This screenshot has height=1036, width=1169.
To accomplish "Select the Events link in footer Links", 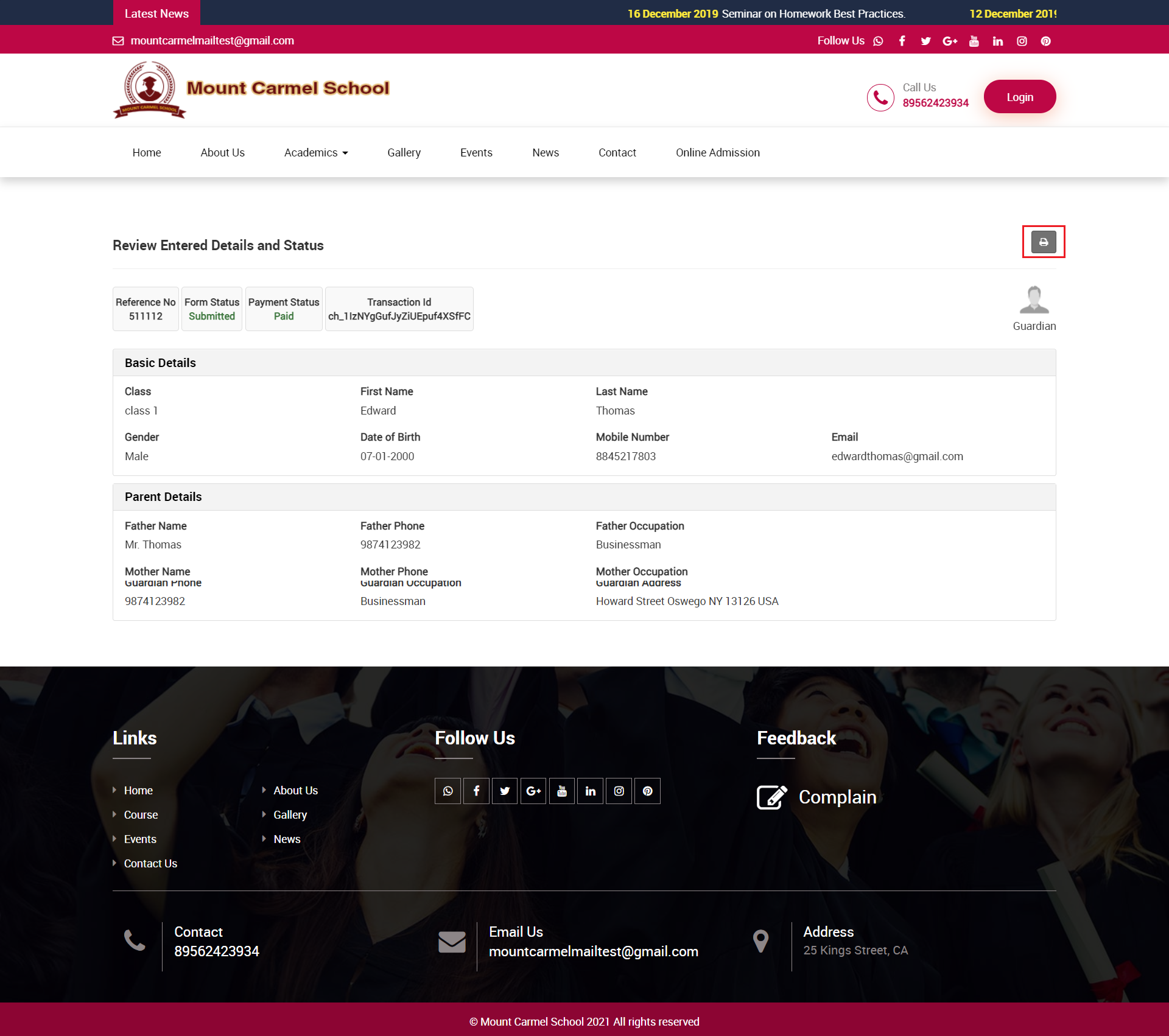I will 140,839.
